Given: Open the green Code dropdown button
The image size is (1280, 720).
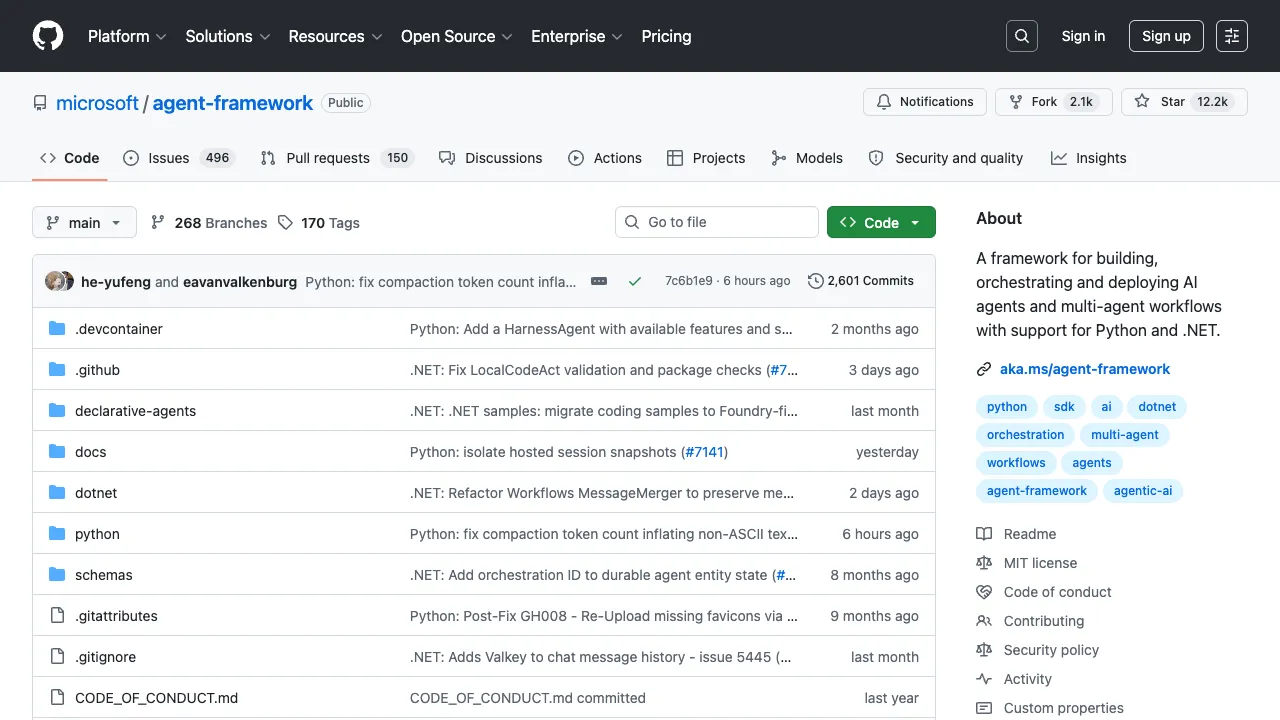Looking at the screenshot, I should point(881,222).
